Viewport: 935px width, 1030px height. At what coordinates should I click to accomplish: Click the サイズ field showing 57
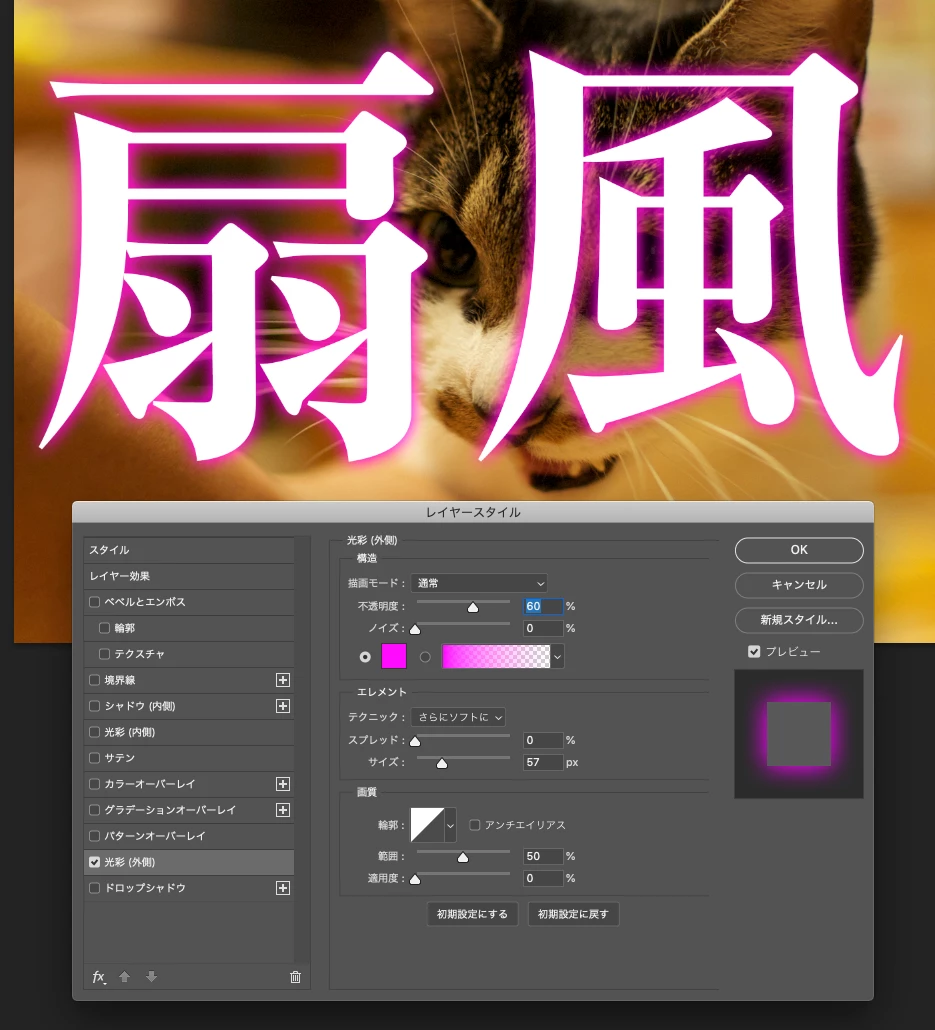pyautogui.click(x=543, y=763)
